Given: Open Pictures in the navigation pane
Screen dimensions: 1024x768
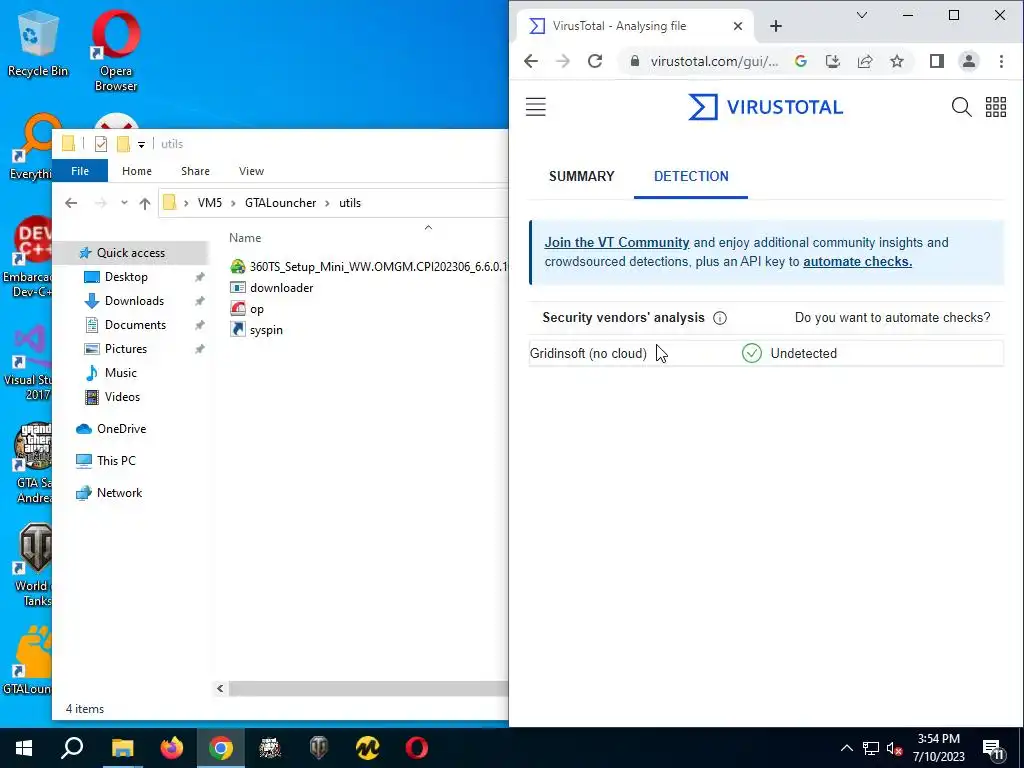Looking at the screenshot, I should pyautogui.click(x=125, y=349).
